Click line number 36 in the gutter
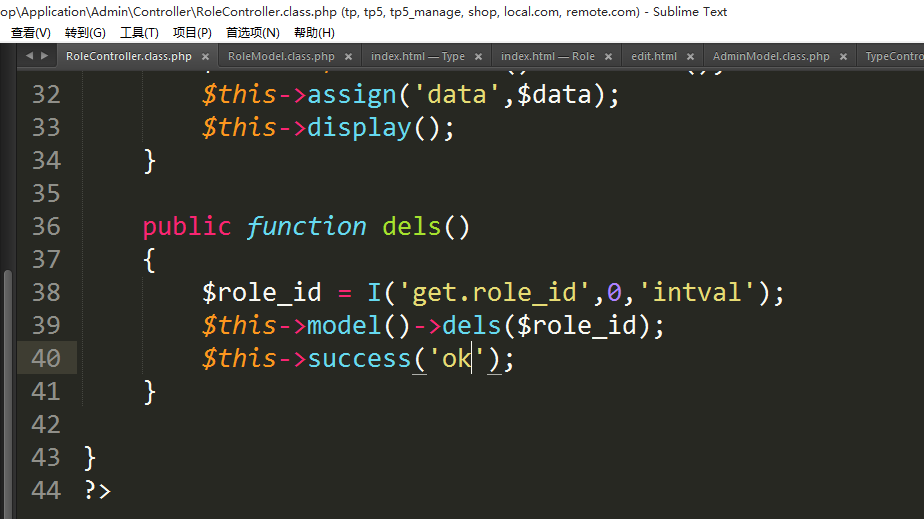The image size is (924, 519). 46,226
